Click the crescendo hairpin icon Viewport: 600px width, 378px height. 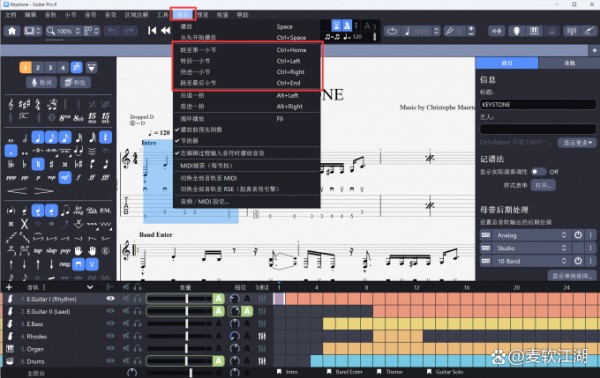click(x=17, y=191)
